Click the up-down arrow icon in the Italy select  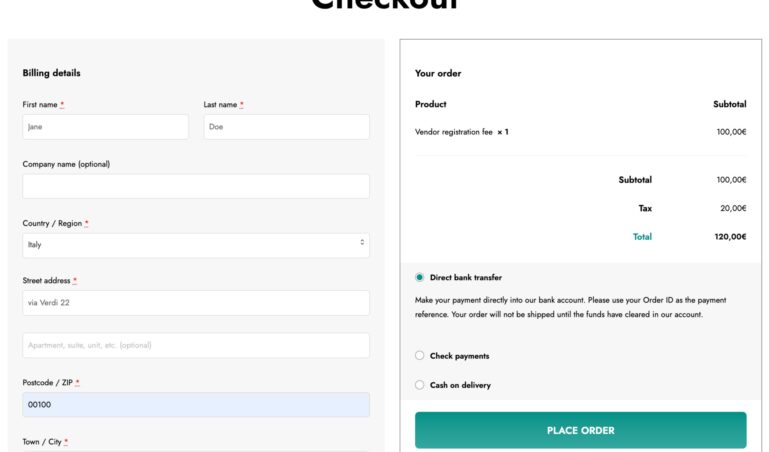(x=362, y=244)
